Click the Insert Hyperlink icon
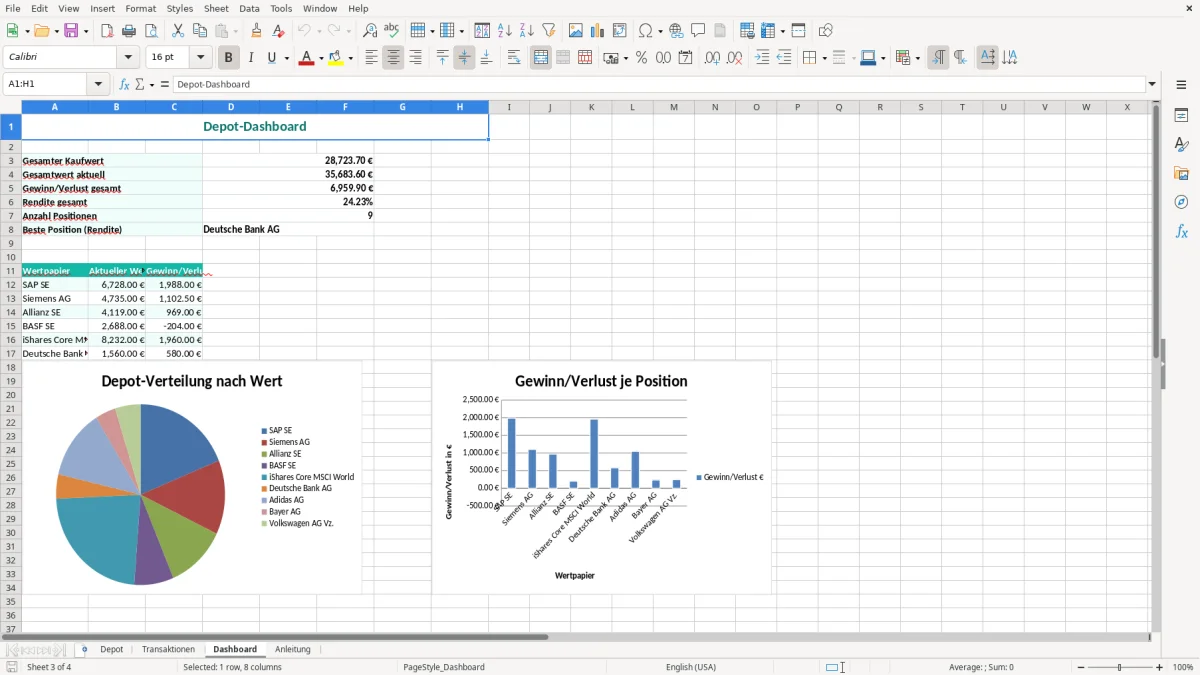This screenshot has width=1200, height=675. 676,31
